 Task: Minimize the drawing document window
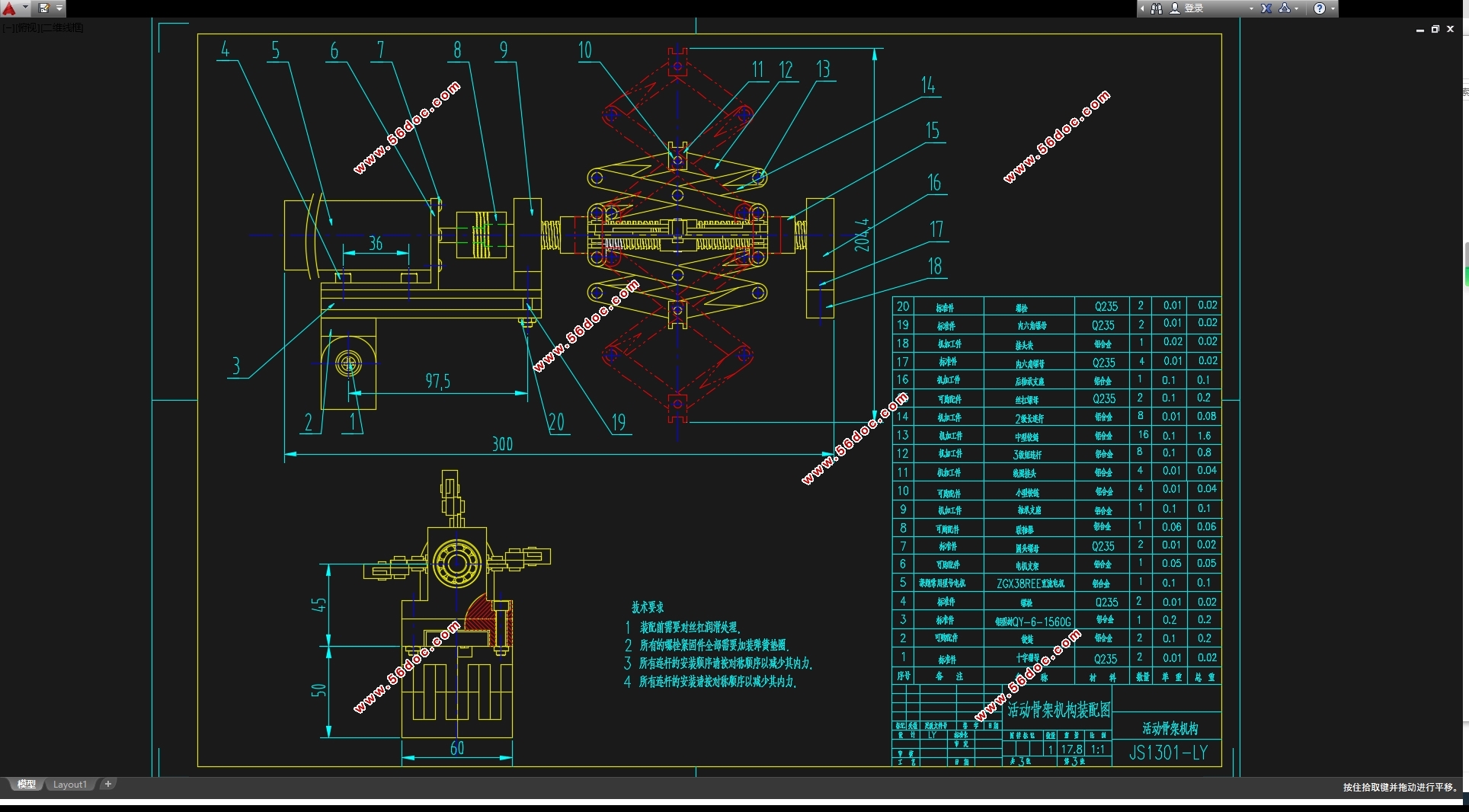pos(1420,29)
